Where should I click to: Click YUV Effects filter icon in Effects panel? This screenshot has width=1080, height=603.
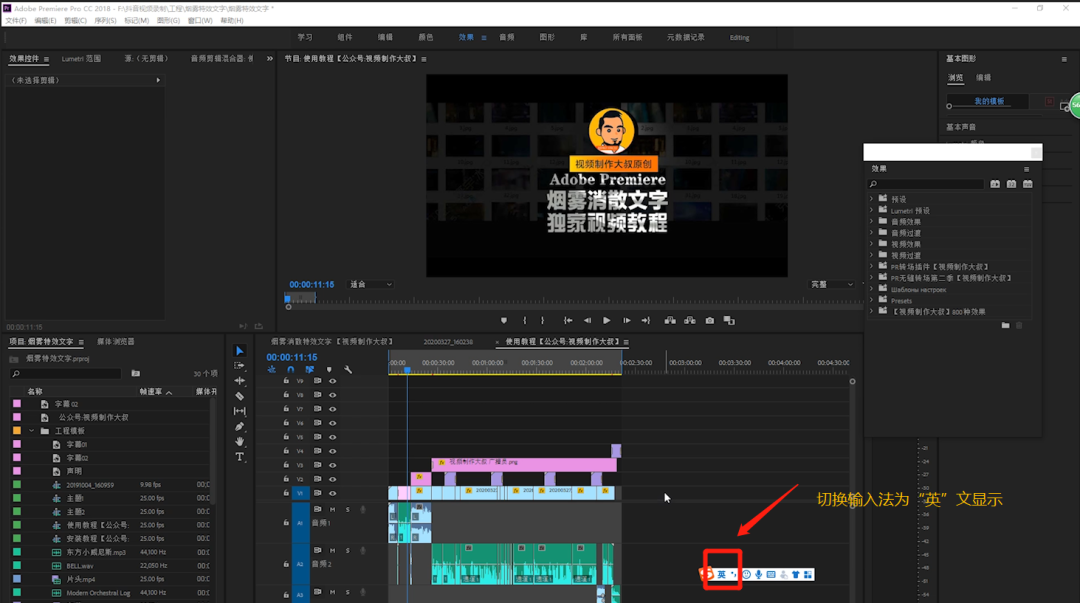coord(1028,184)
